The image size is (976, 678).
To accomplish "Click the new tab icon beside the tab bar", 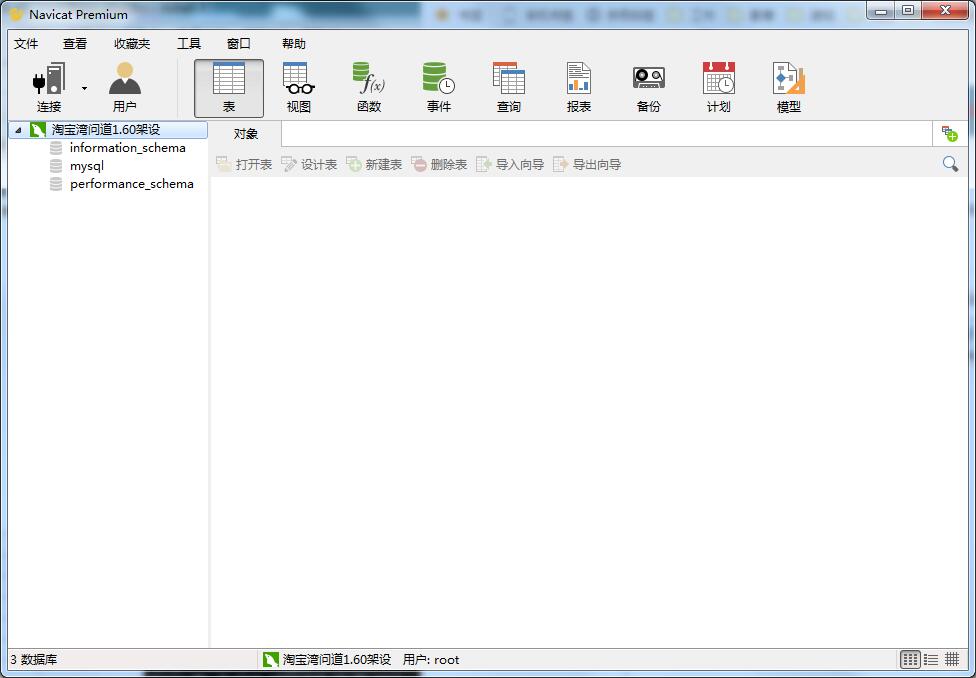I will coord(949,134).
